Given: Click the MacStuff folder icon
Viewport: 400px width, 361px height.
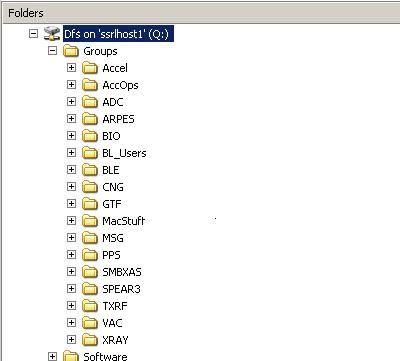Looking at the screenshot, I should coord(90,221).
